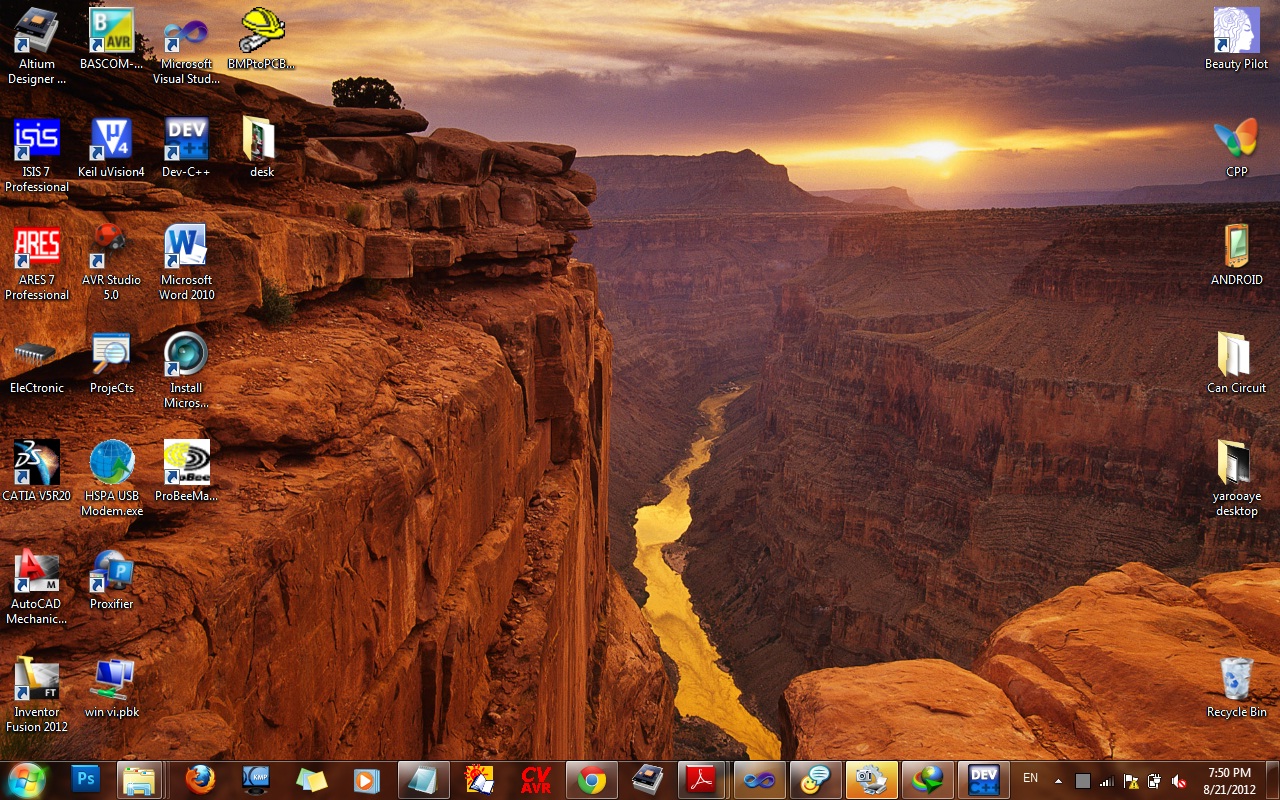
Task: Select the CATIA V5R20 desktop shortcut
Action: [x=37, y=472]
